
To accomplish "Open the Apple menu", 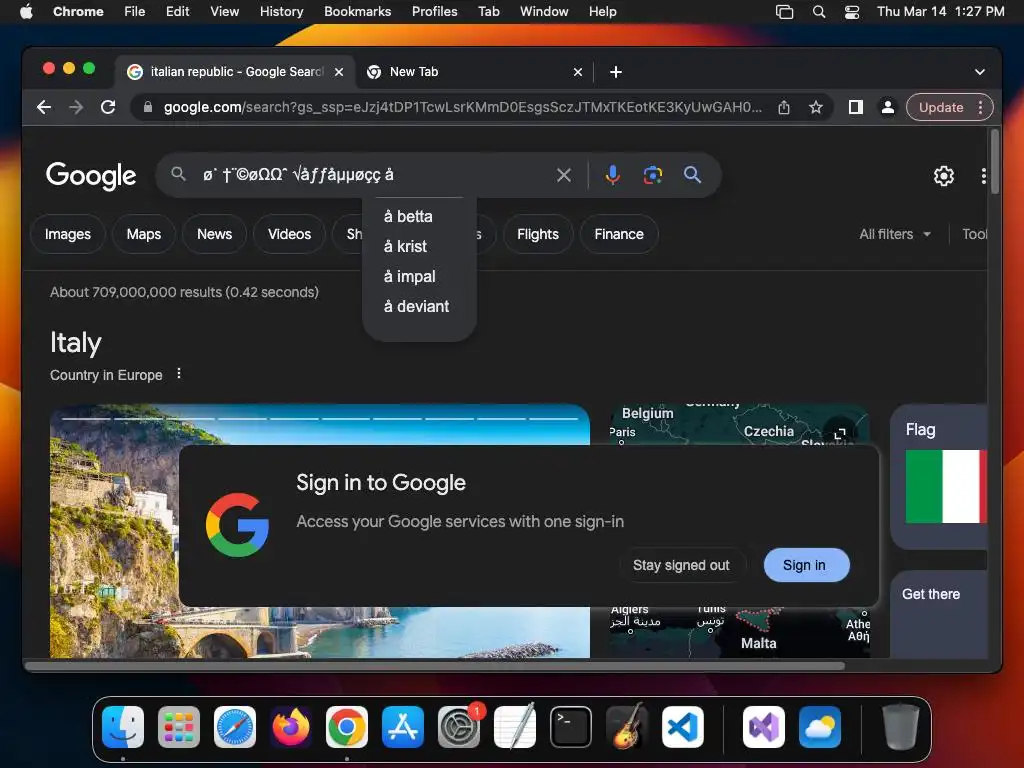I will pos(26,12).
